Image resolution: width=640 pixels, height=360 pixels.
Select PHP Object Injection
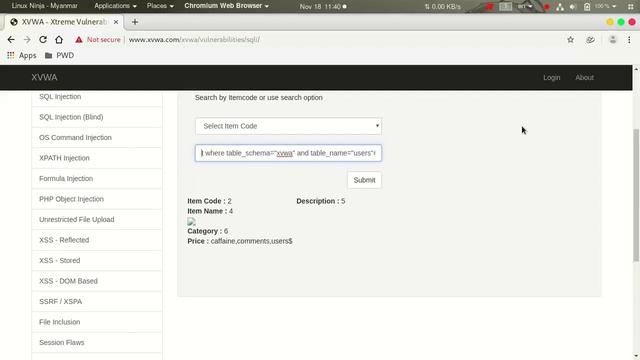coord(97,199)
